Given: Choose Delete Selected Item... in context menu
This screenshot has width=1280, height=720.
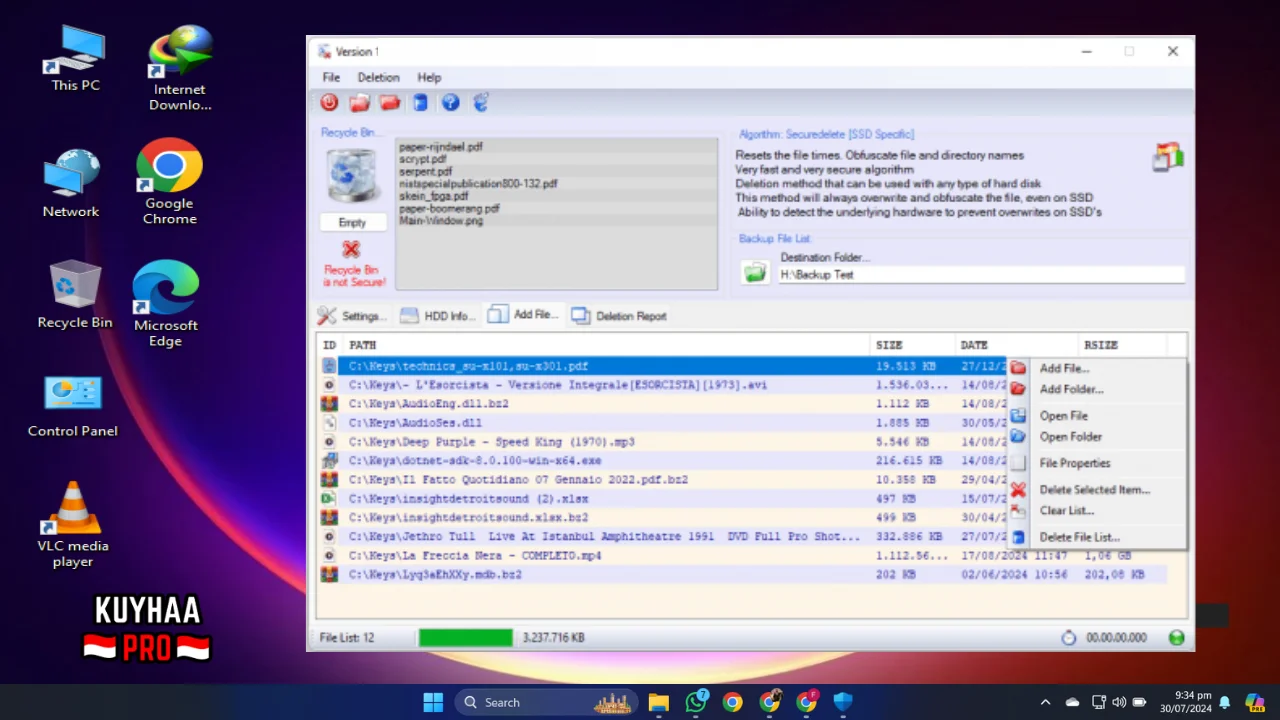Looking at the screenshot, I should (x=1095, y=490).
